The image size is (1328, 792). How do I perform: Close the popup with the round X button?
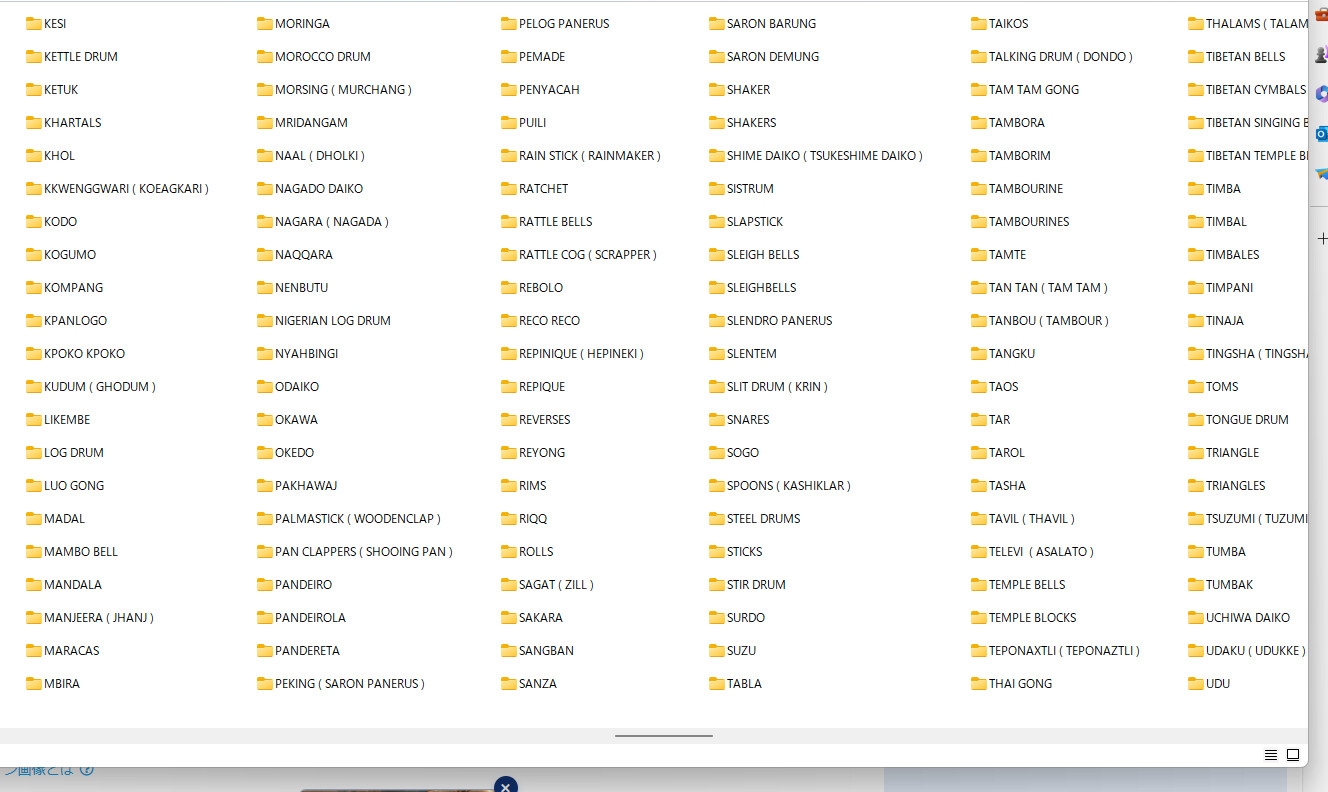tap(506, 785)
